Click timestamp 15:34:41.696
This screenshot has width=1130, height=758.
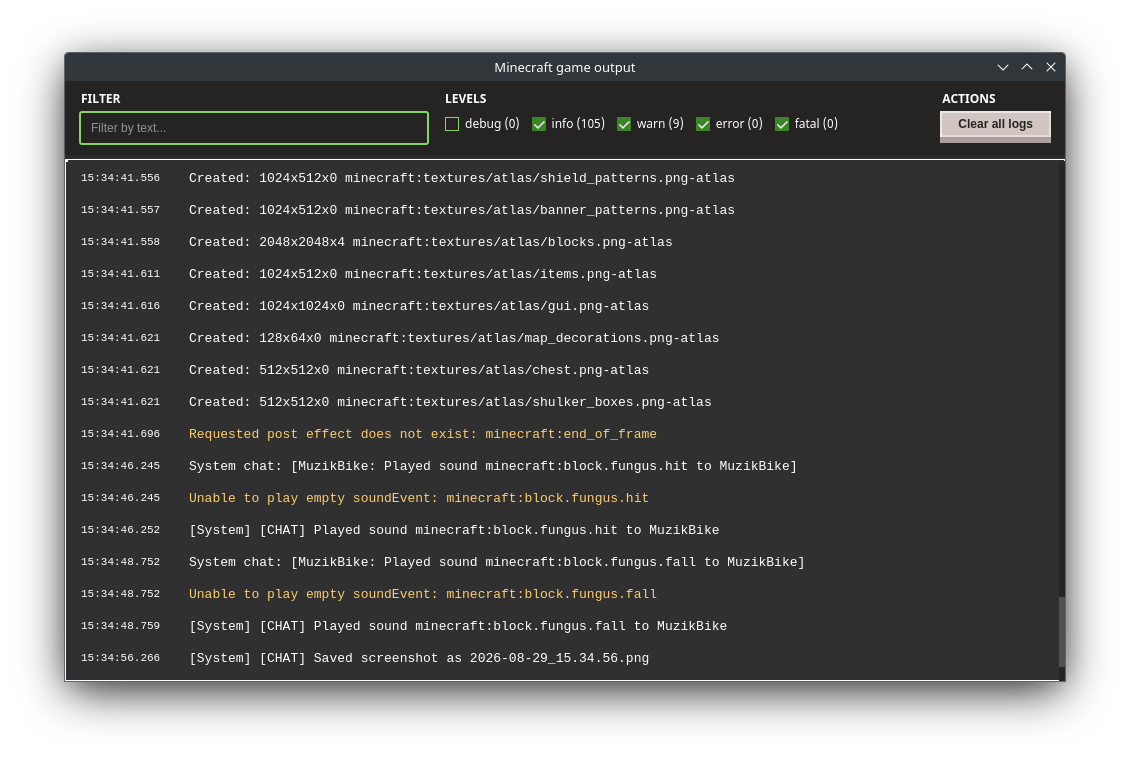coord(120,434)
